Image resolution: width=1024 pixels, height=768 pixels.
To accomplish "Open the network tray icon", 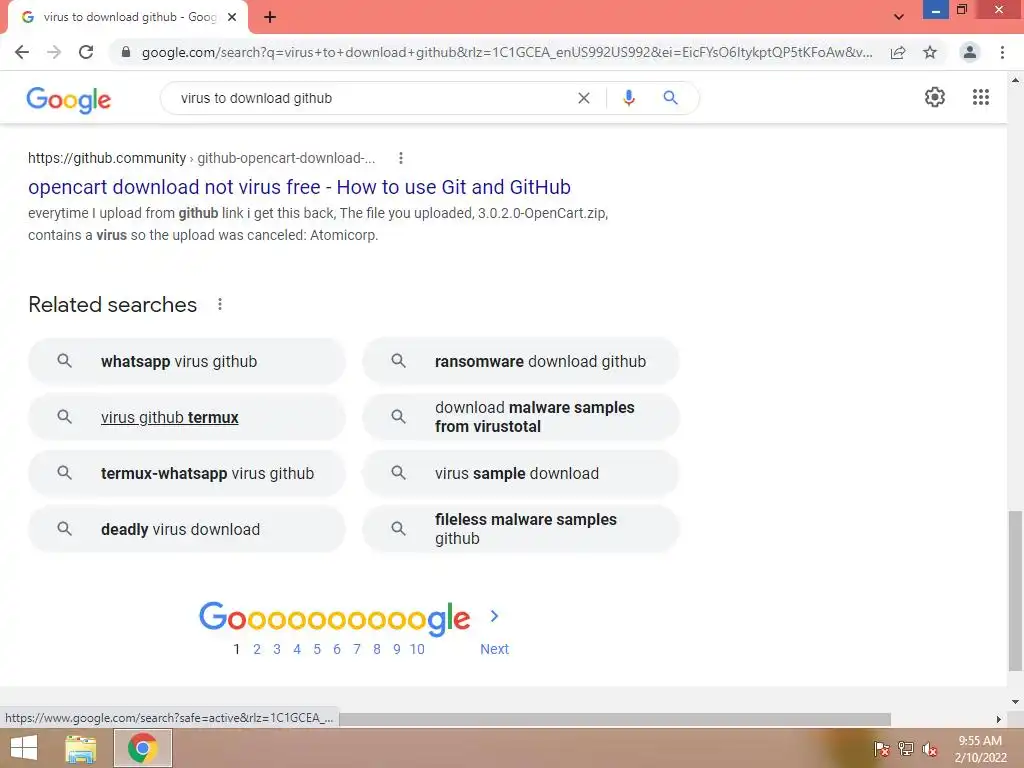I will coord(906,749).
